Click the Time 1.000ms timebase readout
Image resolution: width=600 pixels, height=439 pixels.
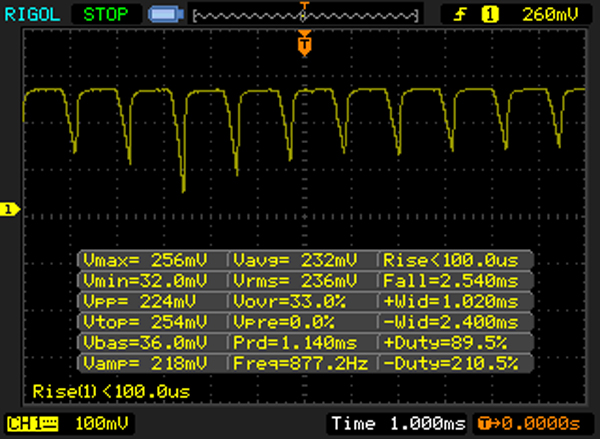[x=398, y=424]
